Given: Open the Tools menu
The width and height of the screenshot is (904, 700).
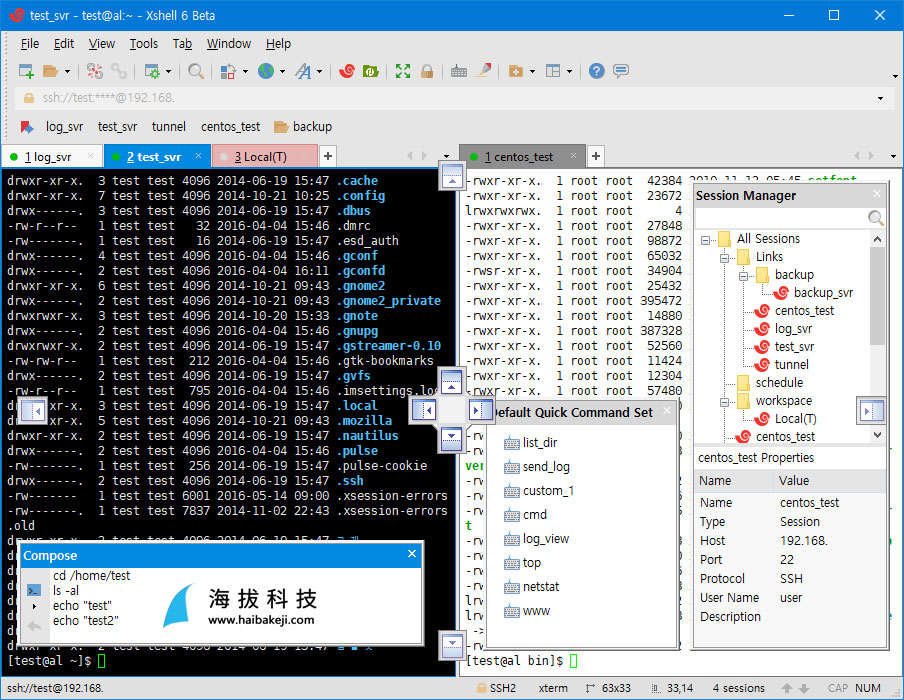Looking at the screenshot, I should [x=144, y=44].
